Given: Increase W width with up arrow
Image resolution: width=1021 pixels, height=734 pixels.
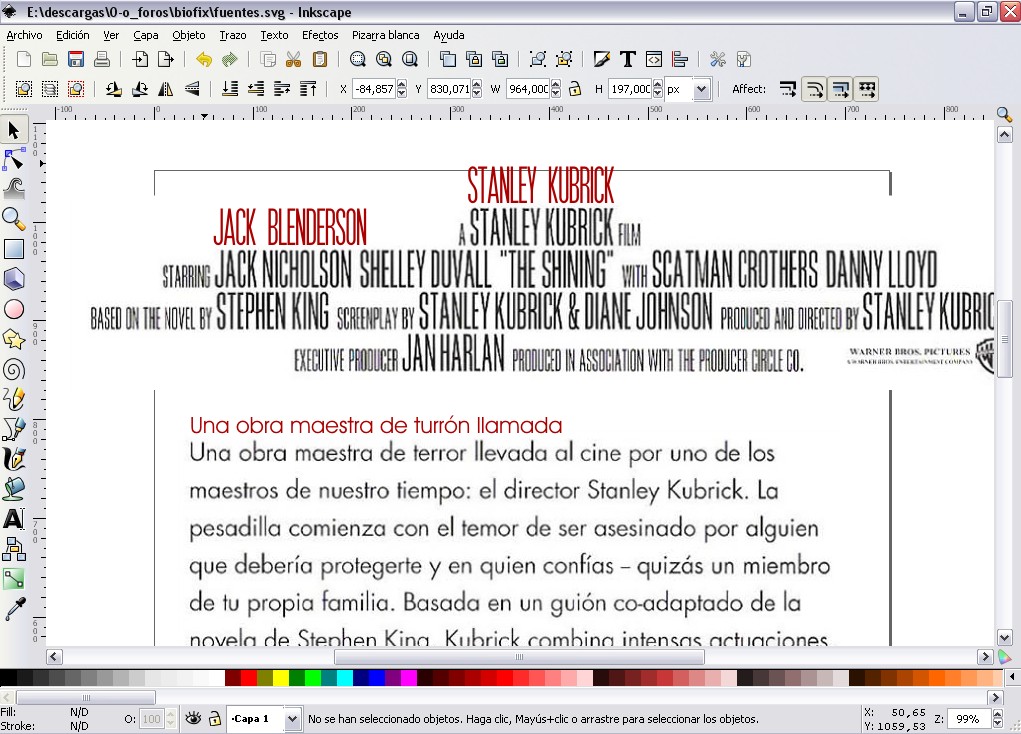Looking at the screenshot, I should 555,84.
